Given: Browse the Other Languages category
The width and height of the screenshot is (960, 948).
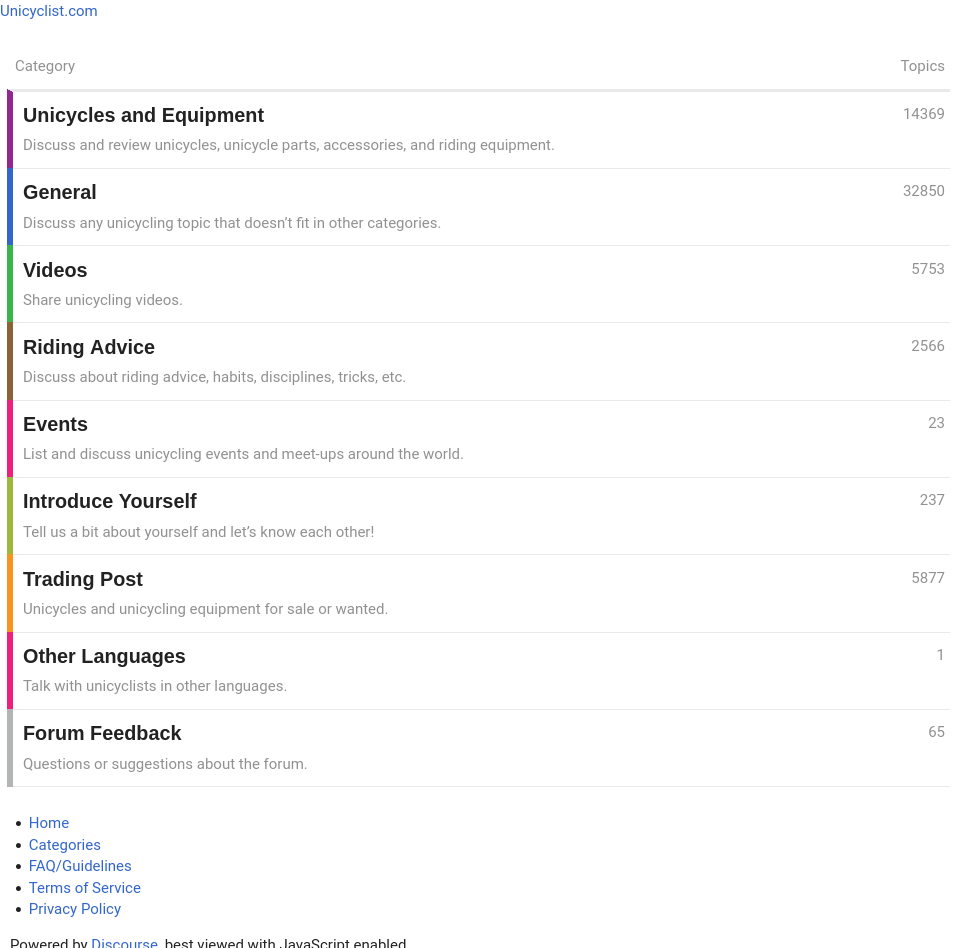Looking at the screenshot, I should tap(104, 656).
